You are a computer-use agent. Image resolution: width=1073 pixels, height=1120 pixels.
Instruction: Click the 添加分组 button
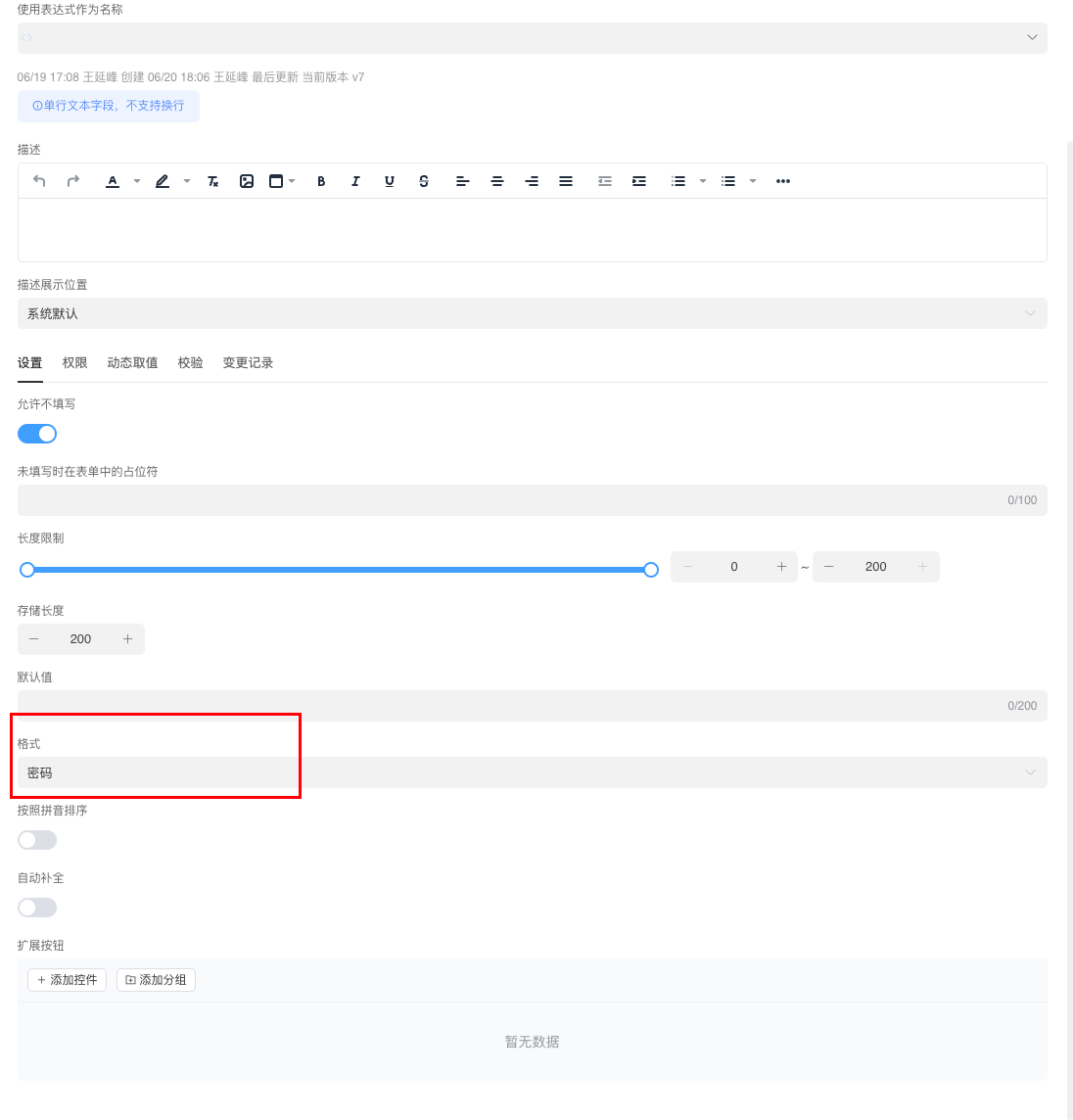point(156,980)
